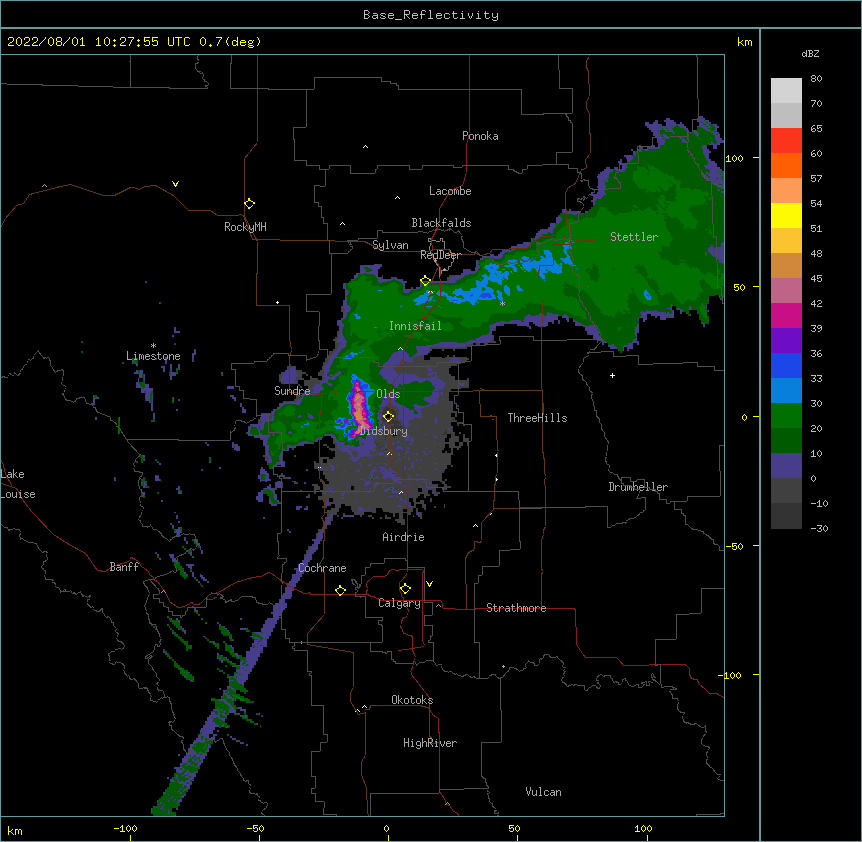Screen dimensions: 862x842
Task: Click the -30 value on the dBZ scale
Action: pos(819,528)
